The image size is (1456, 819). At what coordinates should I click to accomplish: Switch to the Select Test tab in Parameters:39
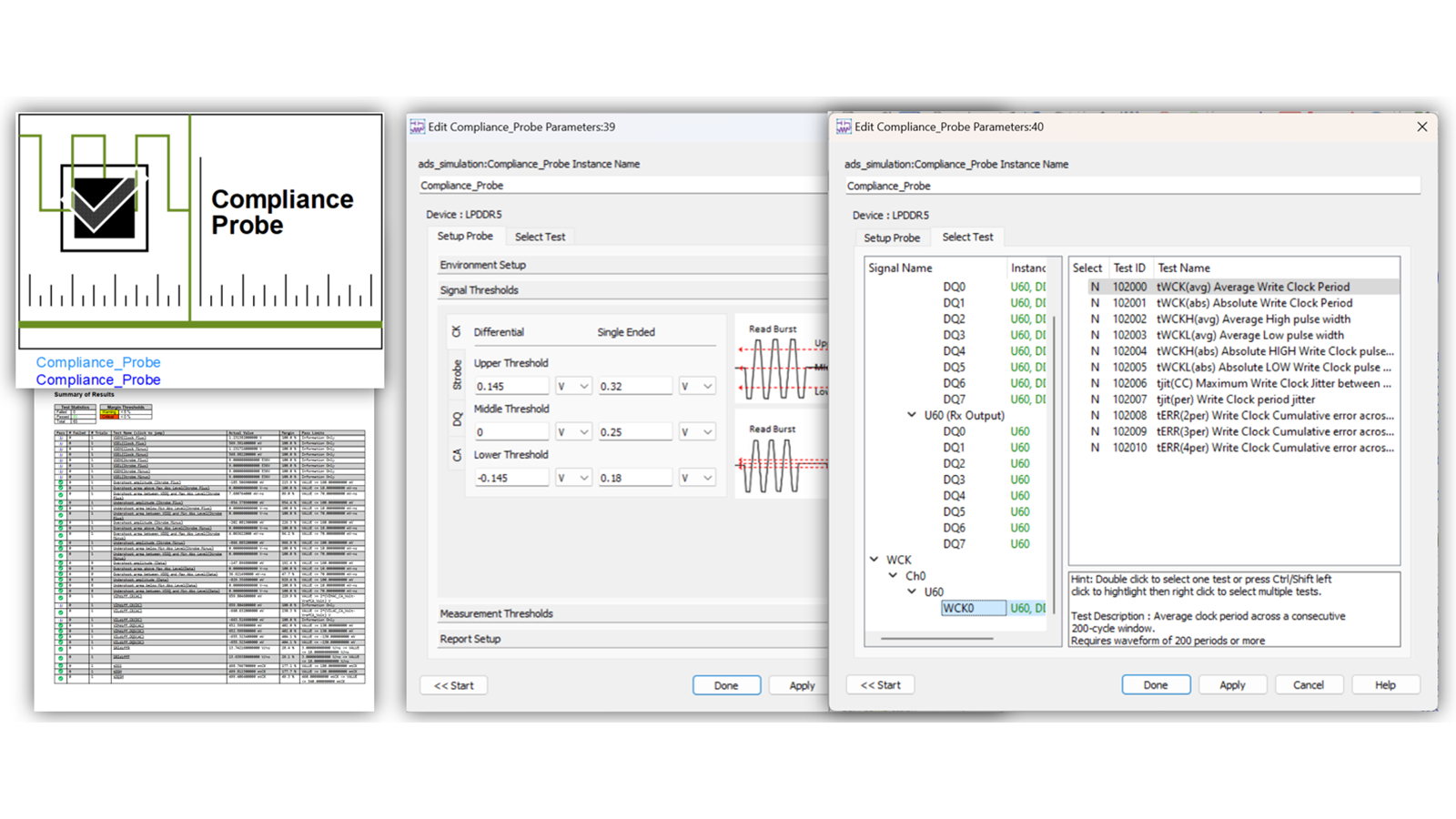tap(540, 237)
